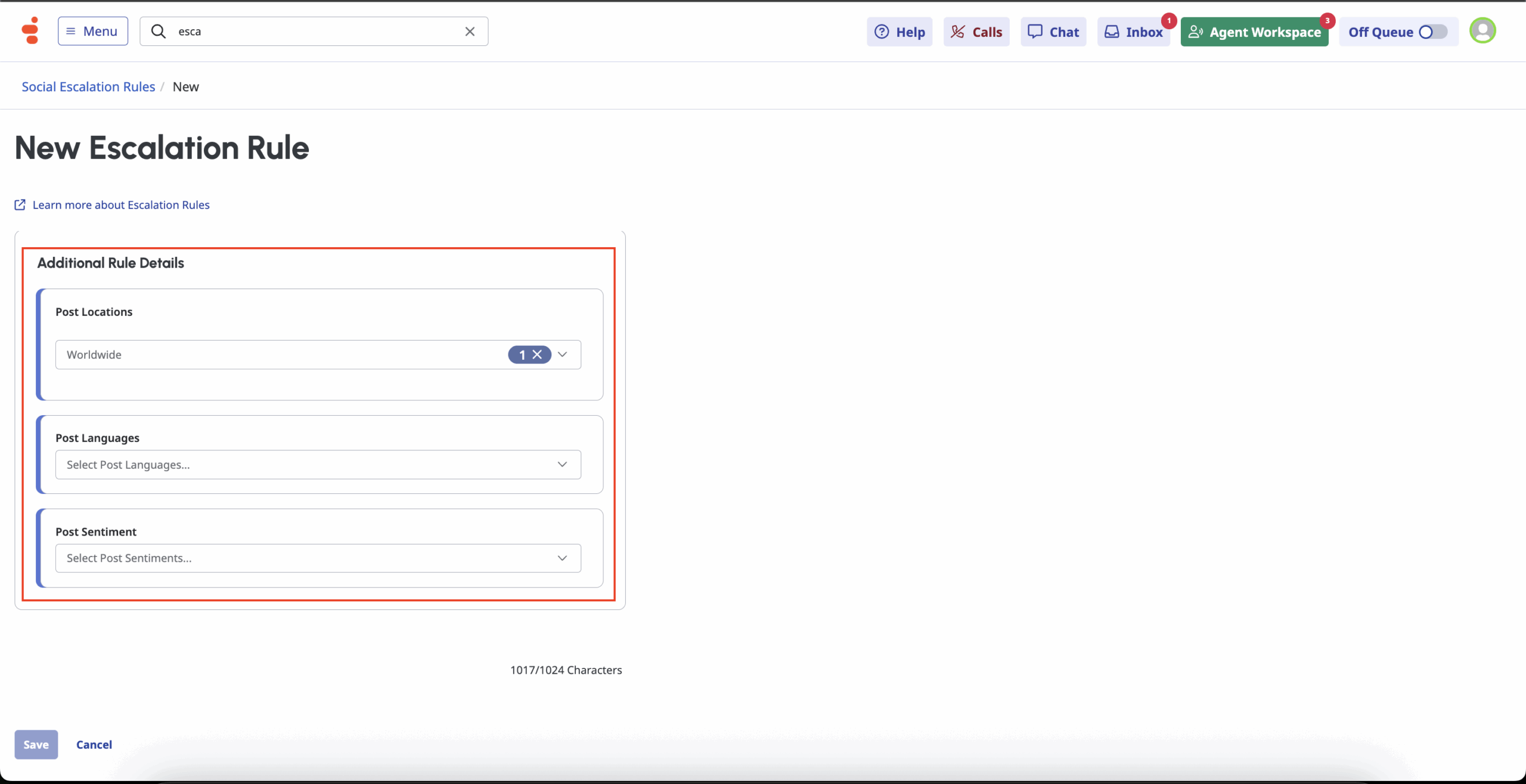Clear the search field with X
This screenshot has width=1526, height=784.
(470, 31)
